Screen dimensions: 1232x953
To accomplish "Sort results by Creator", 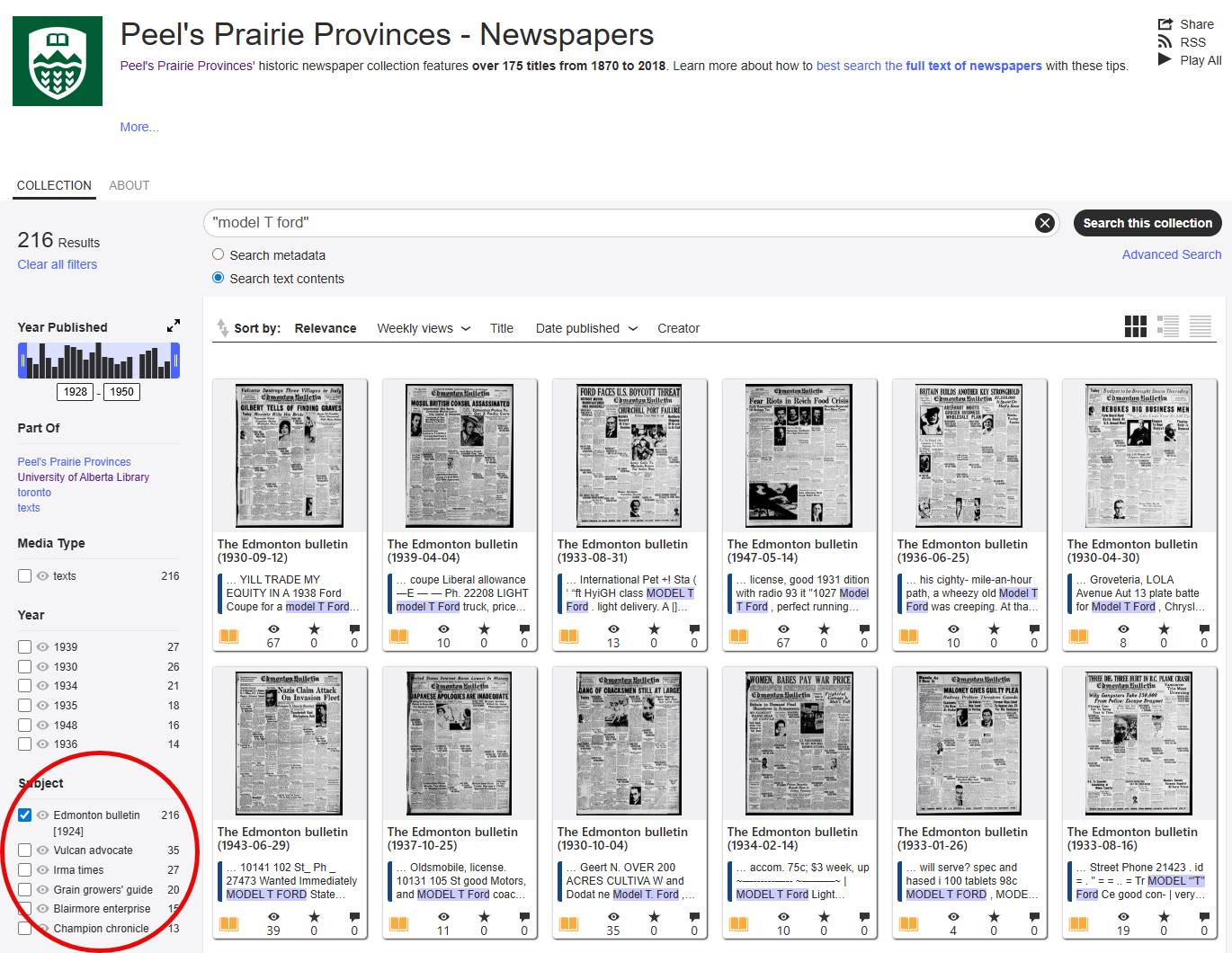I will (678, 328).
